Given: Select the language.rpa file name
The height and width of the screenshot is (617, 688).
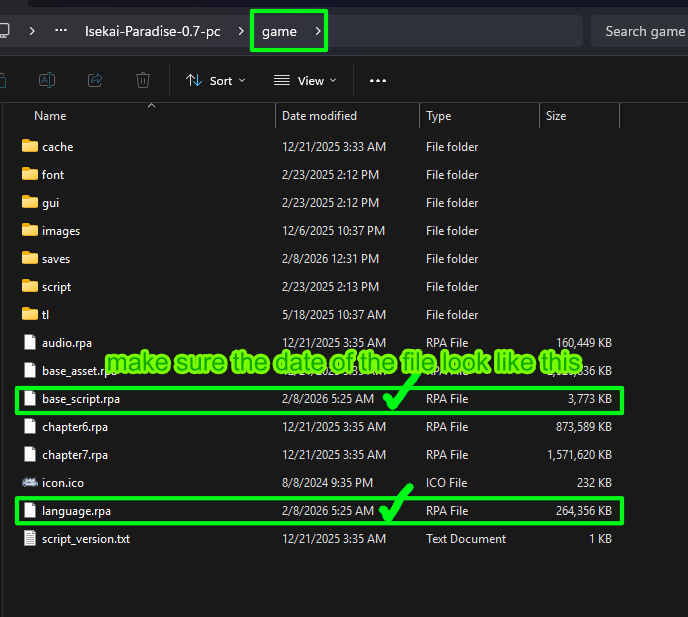Looking at the screenshot, I should [76, 512].
